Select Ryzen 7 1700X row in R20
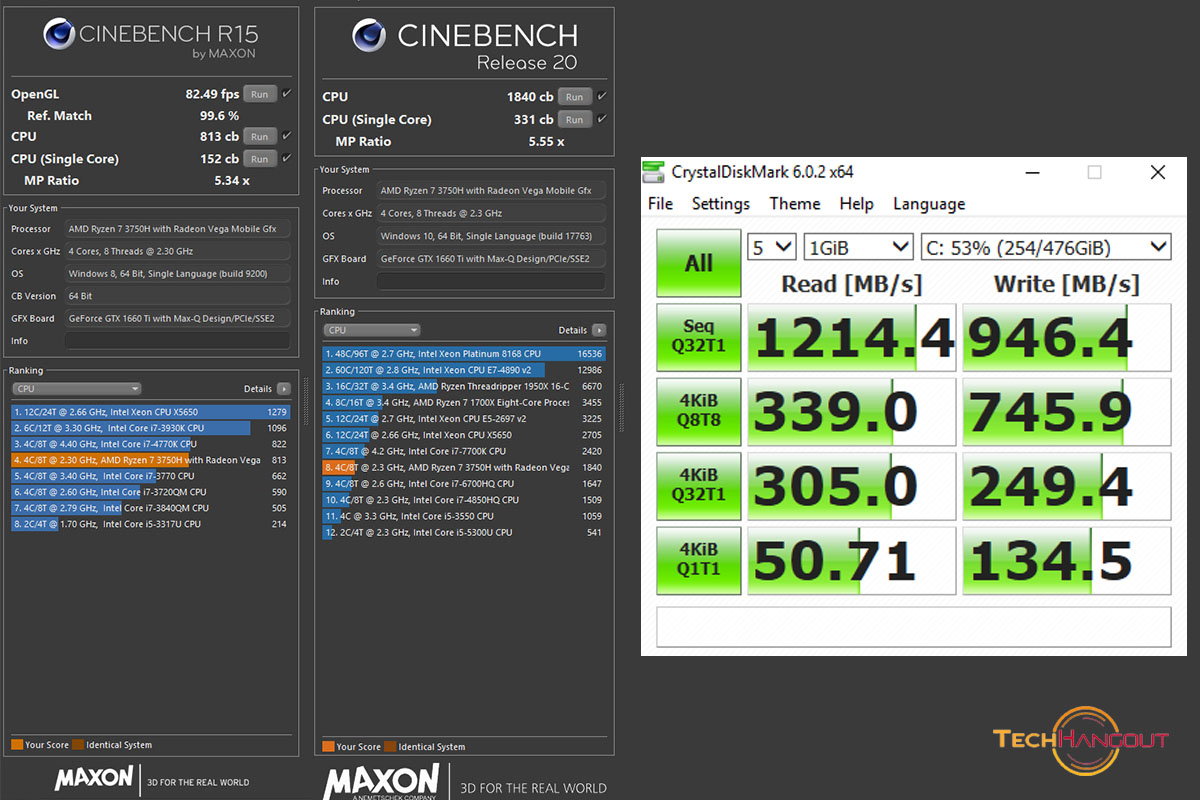Screen dimensions: 1200x800 click(x=464, y=402)
